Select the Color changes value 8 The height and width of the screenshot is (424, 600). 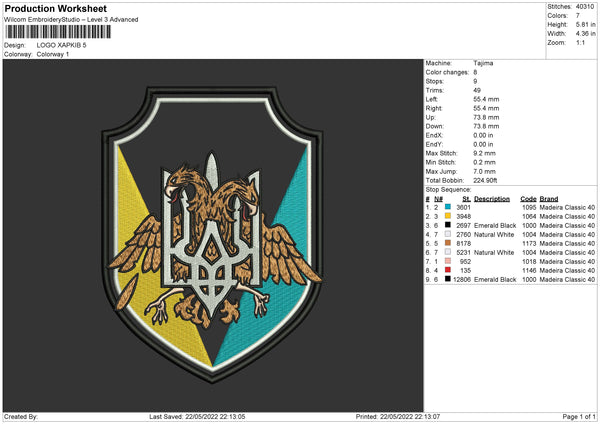click(475, 72)
